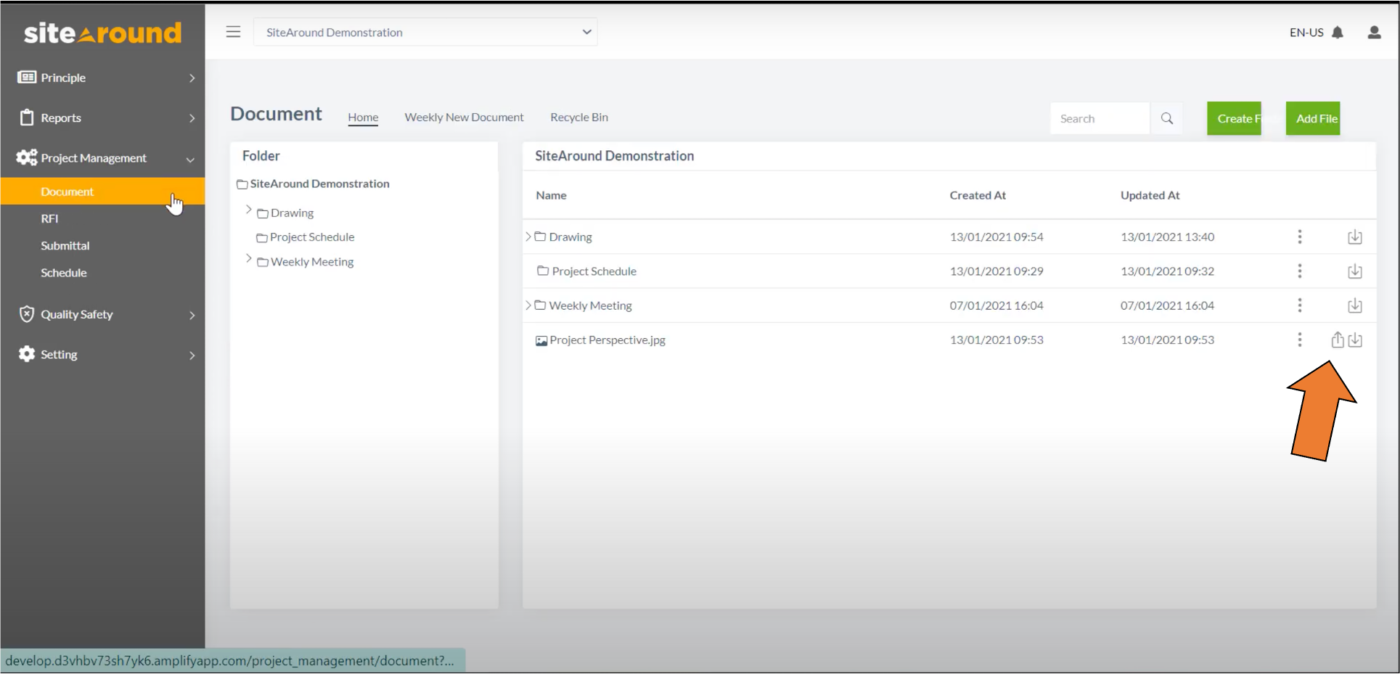The image size is (1400, 674).
Task: Open the options menu for Weekly Meeting row
Action: click(x=1299, y=305)
